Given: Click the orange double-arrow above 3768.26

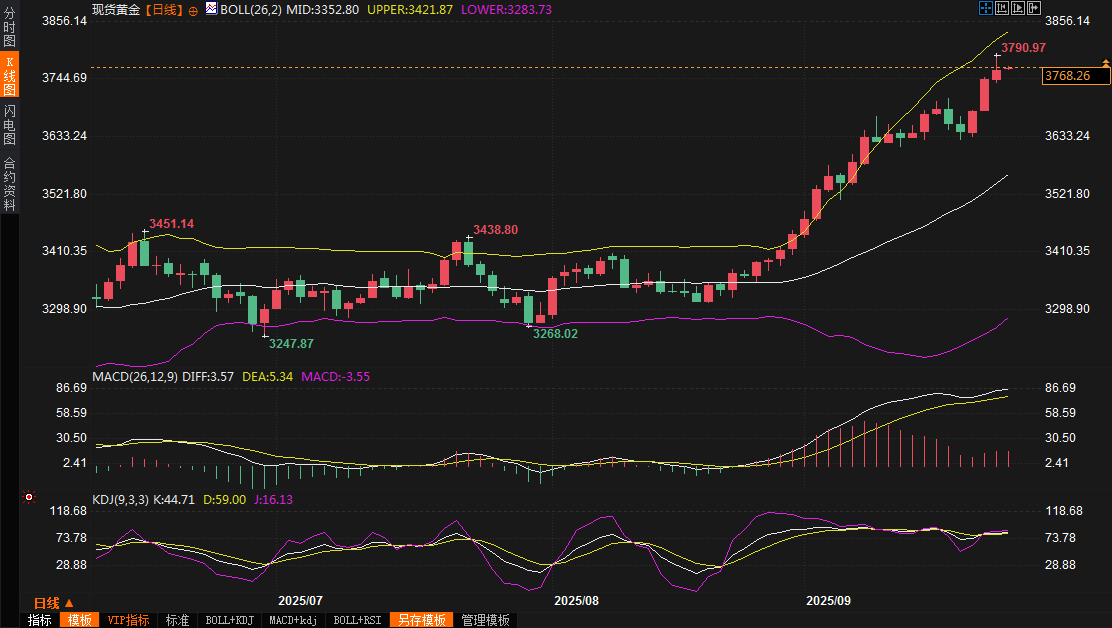Looking at the screenshot, I should pyautogui.click(x=1106, y=64).
